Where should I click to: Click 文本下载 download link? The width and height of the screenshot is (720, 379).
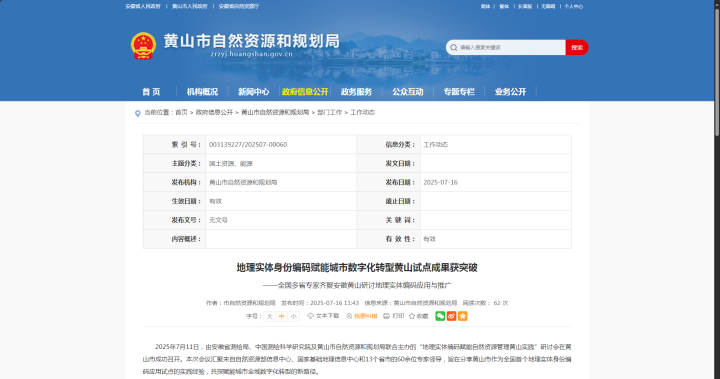[x=323, y=316]
